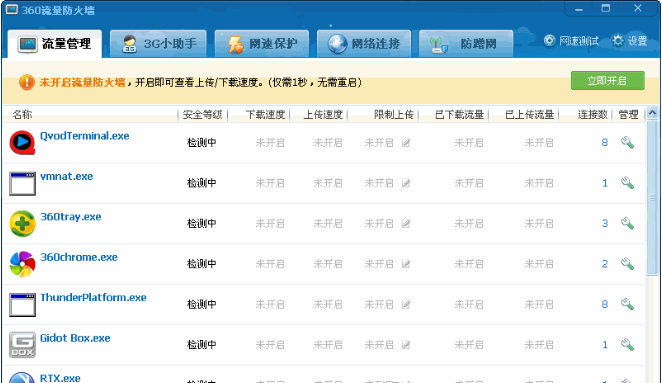Sort by 下载速度 column header
The width and height of the screenshot is (662, 383).
[x=265, y=114]
